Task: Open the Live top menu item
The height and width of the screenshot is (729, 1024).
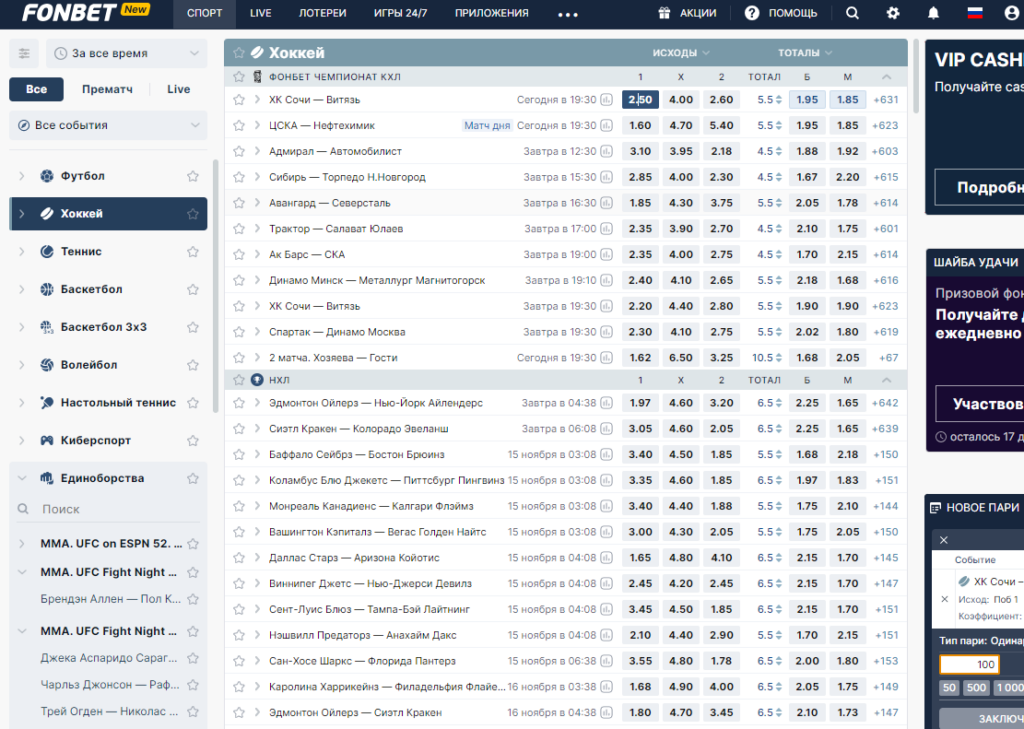Action: 261,13
